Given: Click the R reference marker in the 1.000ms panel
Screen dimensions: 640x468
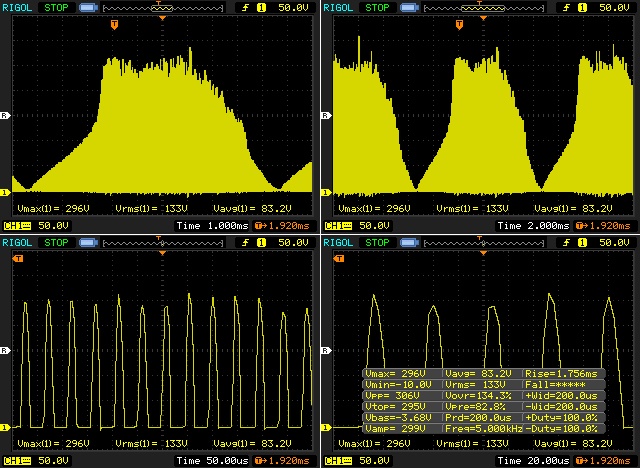Looking at the screenshot, I should click(5, 115).
